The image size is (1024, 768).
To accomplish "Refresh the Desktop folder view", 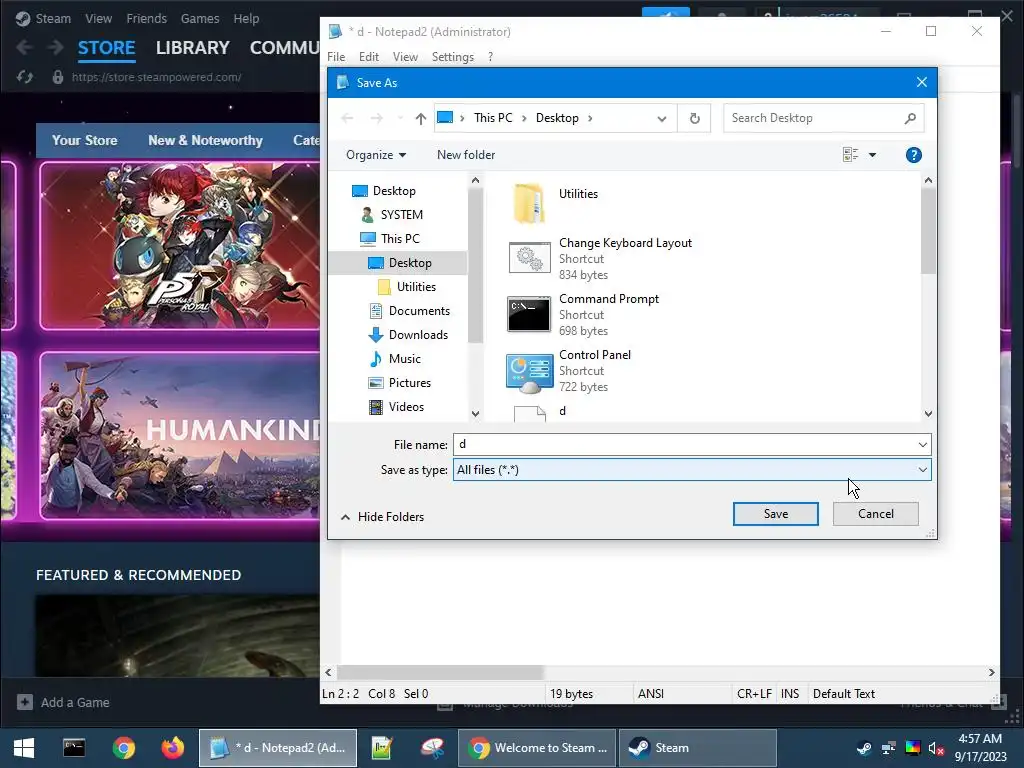I will pyautogui.click(x=694, y=118).
